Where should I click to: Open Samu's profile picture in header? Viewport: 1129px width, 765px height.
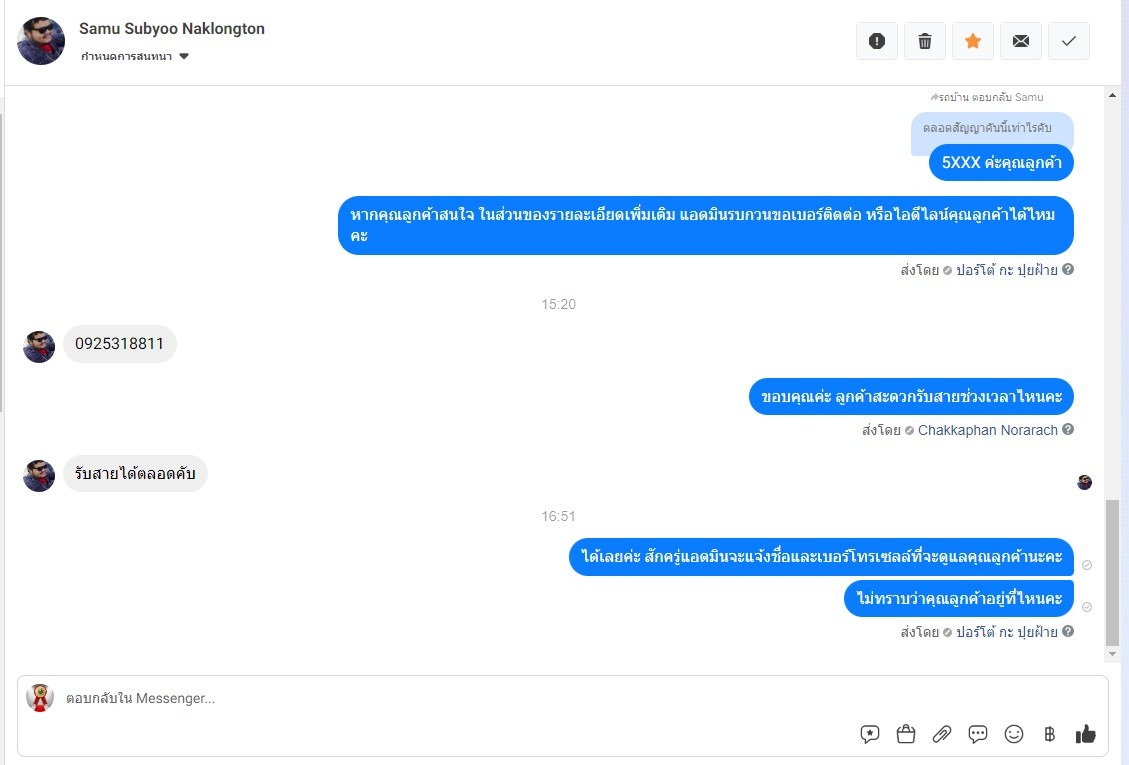coord(41,41)
